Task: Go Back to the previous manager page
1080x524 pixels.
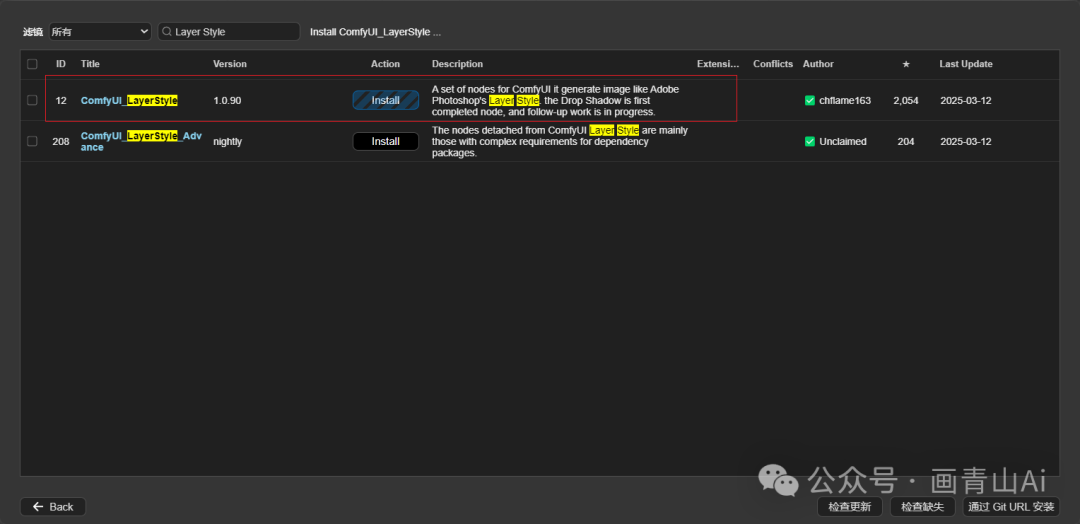Action: pos(53,507)
